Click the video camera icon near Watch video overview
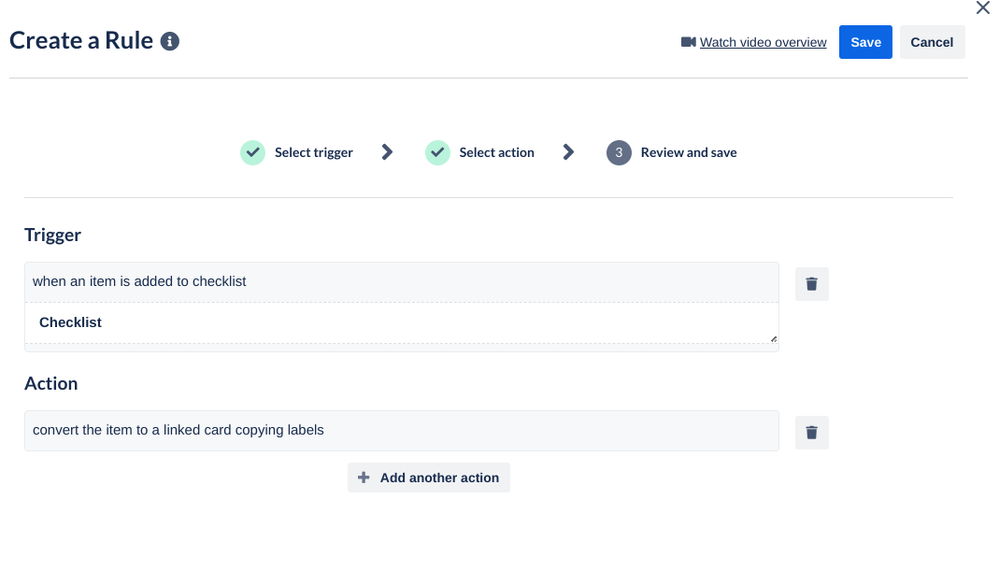 click(x=688, y=42)
